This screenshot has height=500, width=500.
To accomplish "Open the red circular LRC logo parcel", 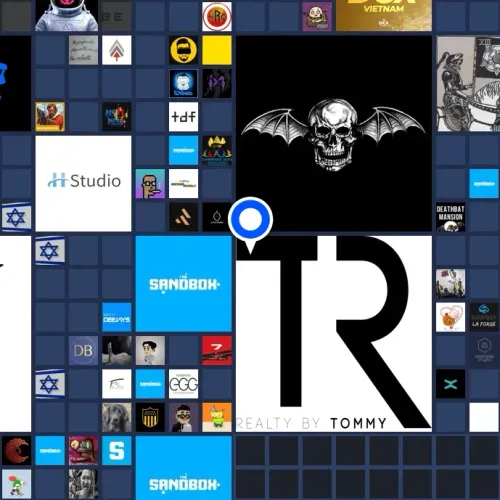I will click(x=217, y=16).
